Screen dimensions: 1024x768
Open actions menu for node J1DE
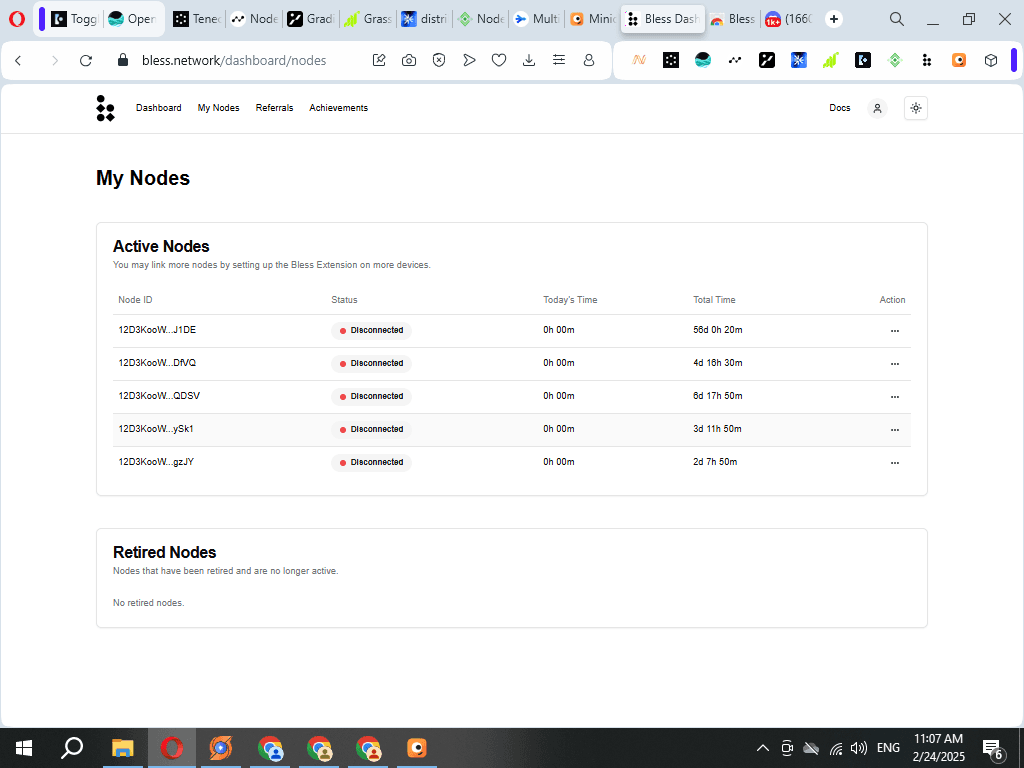[894, 331]
